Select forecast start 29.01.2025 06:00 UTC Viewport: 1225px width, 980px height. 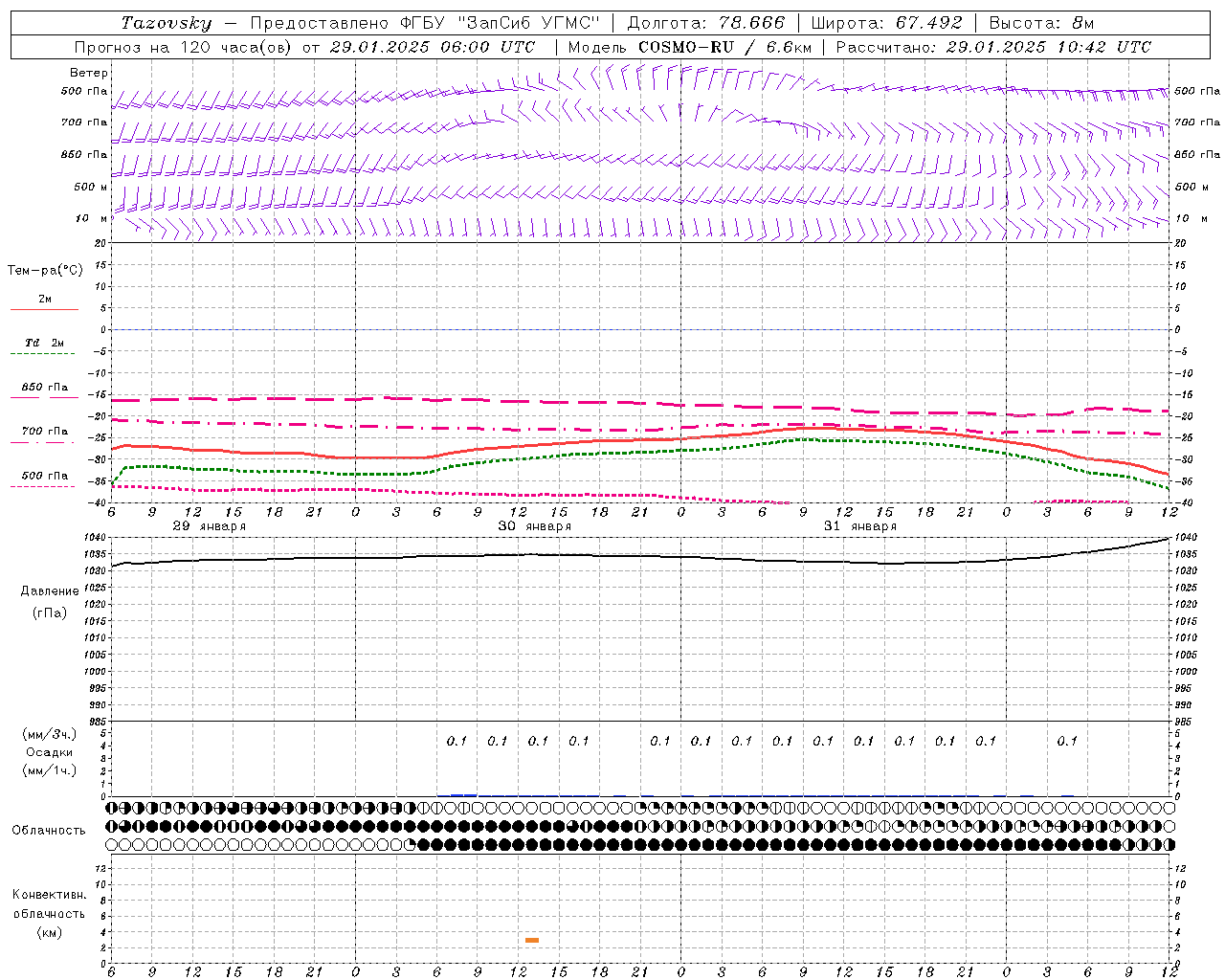click(432, 47)
